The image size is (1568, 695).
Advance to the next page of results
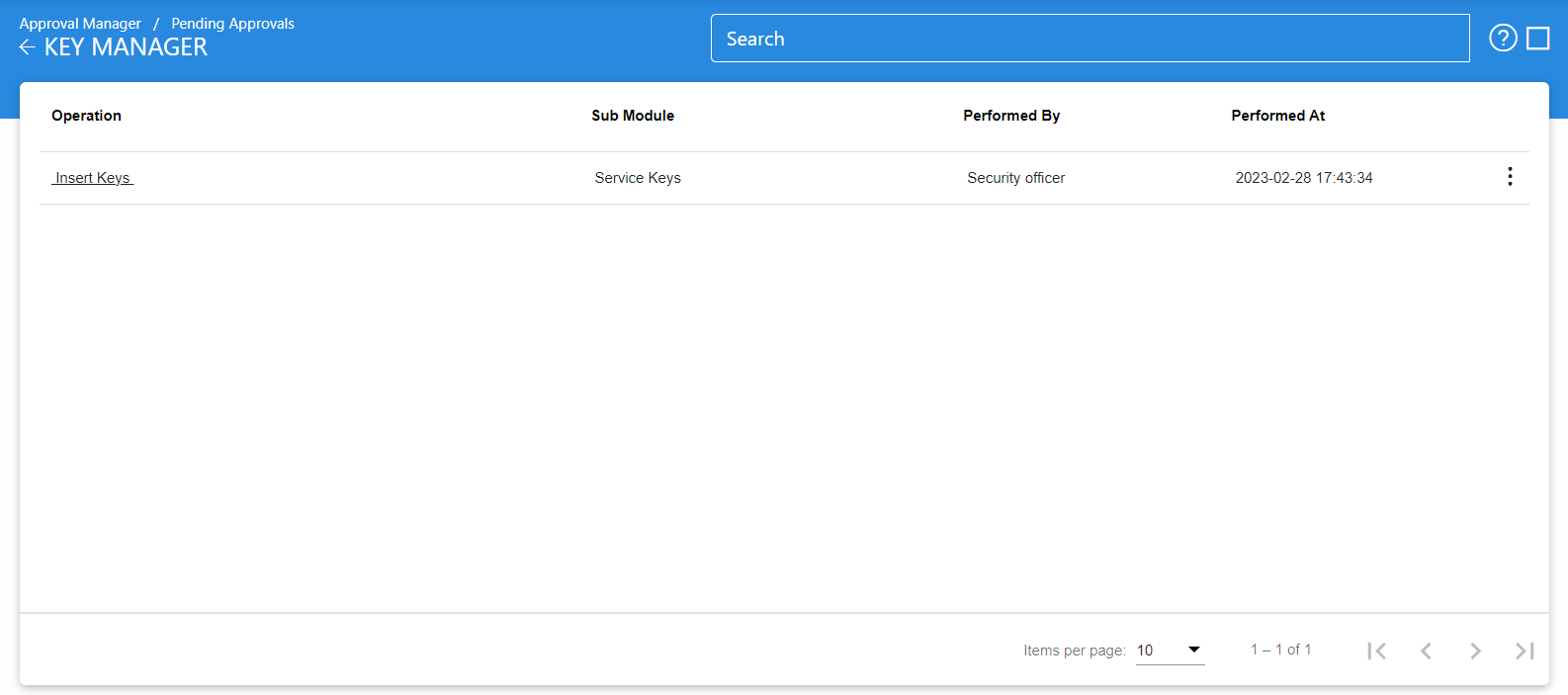click(1475, 651)
